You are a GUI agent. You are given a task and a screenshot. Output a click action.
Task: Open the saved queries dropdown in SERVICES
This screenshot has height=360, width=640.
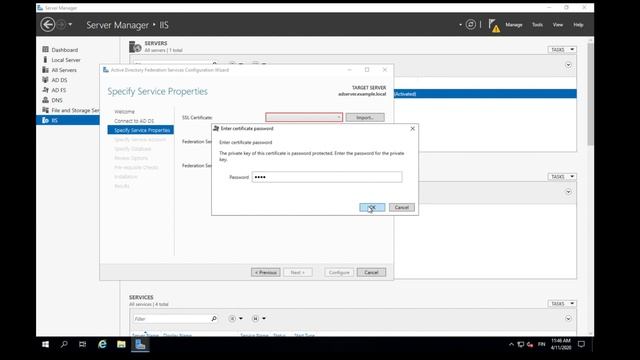click(259, 318)
